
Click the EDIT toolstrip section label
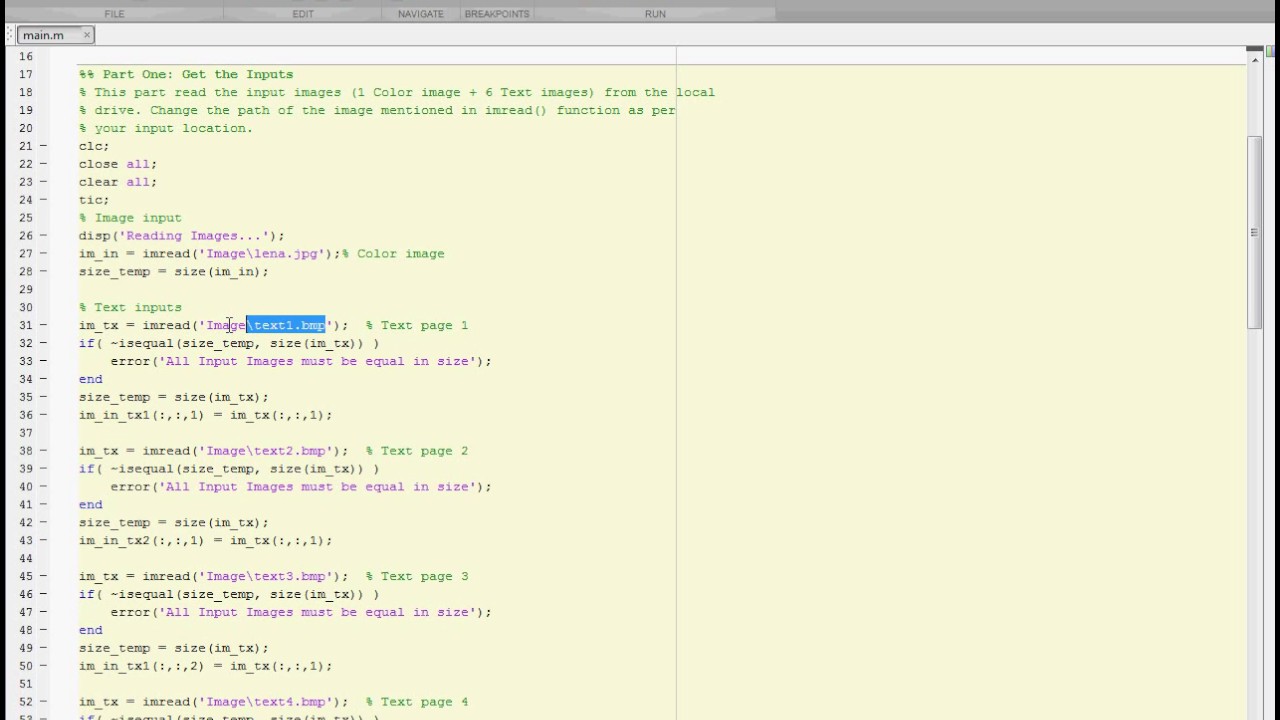pyautogui.click(x=303, y=14)
